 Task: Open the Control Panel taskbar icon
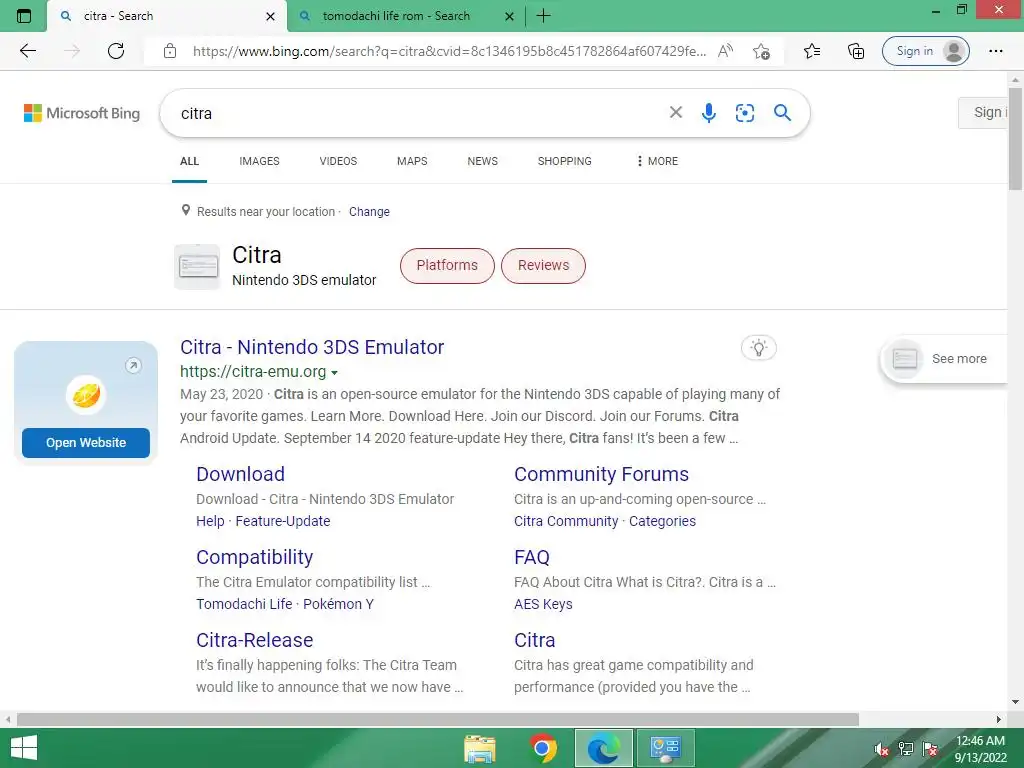tap(665, 748)
